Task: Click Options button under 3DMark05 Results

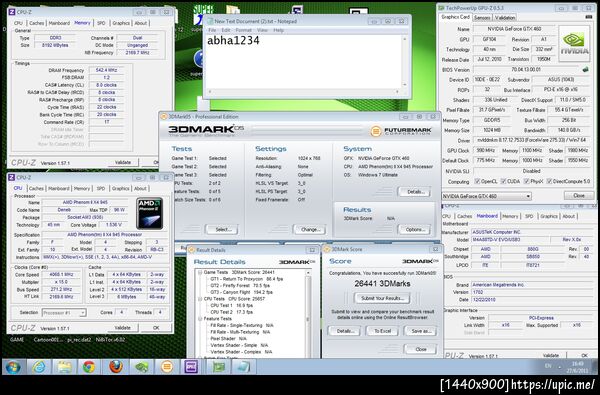Action: click(x=415, y=230)
